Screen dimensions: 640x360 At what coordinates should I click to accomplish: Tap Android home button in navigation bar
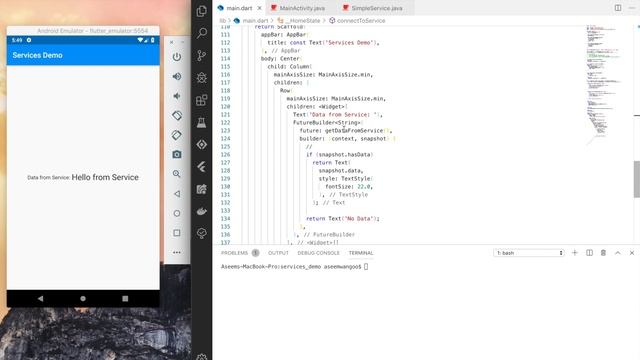click(x=83, y=298)
